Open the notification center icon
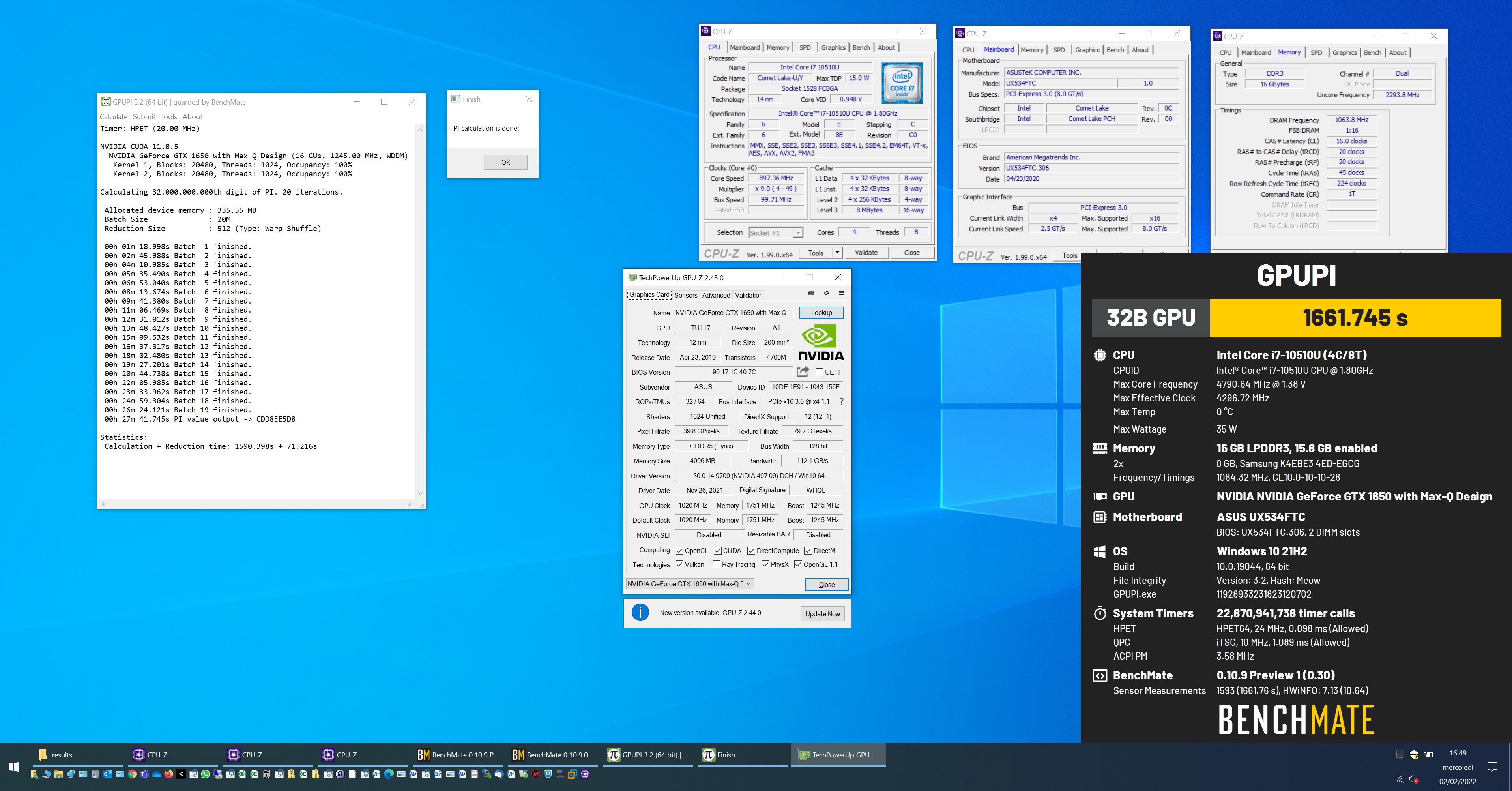The image size is (1512, 791). click(1492, 767)
